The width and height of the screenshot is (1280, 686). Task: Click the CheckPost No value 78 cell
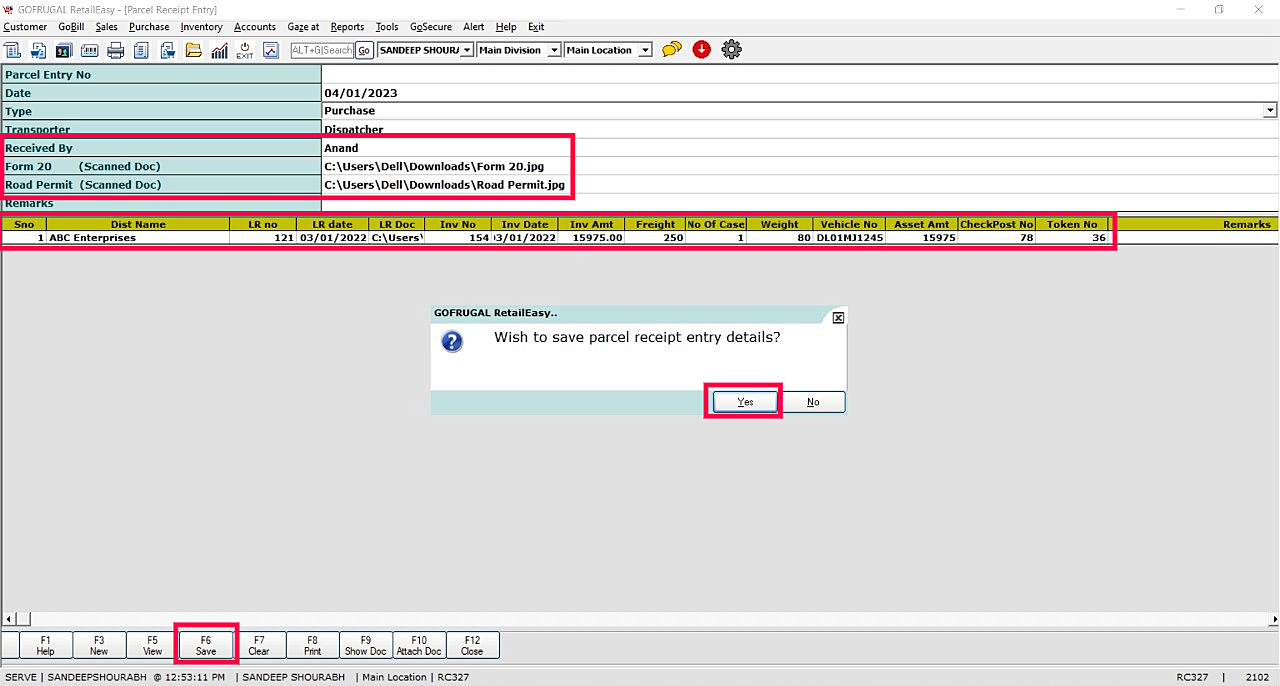[997, 238]
